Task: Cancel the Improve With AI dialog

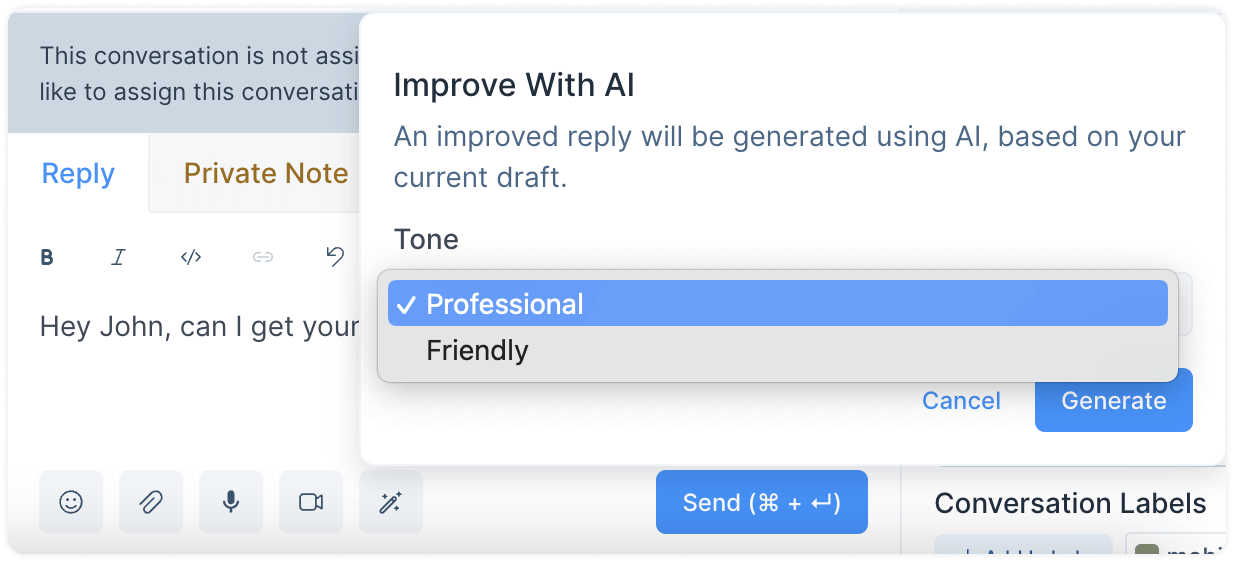Action: [961, 401]
